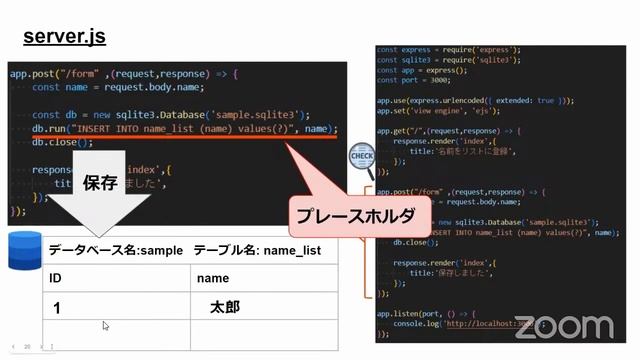
Task: Select the table cell containing 1
Action: pyautogui.click(x=116, y=306)
